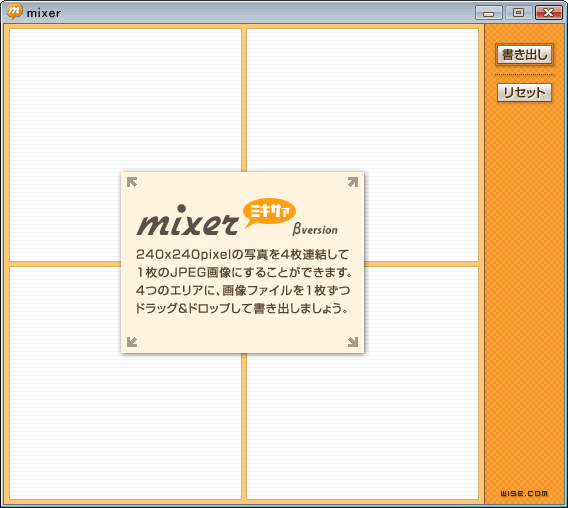Click the リセット reset button

(524, 92)
